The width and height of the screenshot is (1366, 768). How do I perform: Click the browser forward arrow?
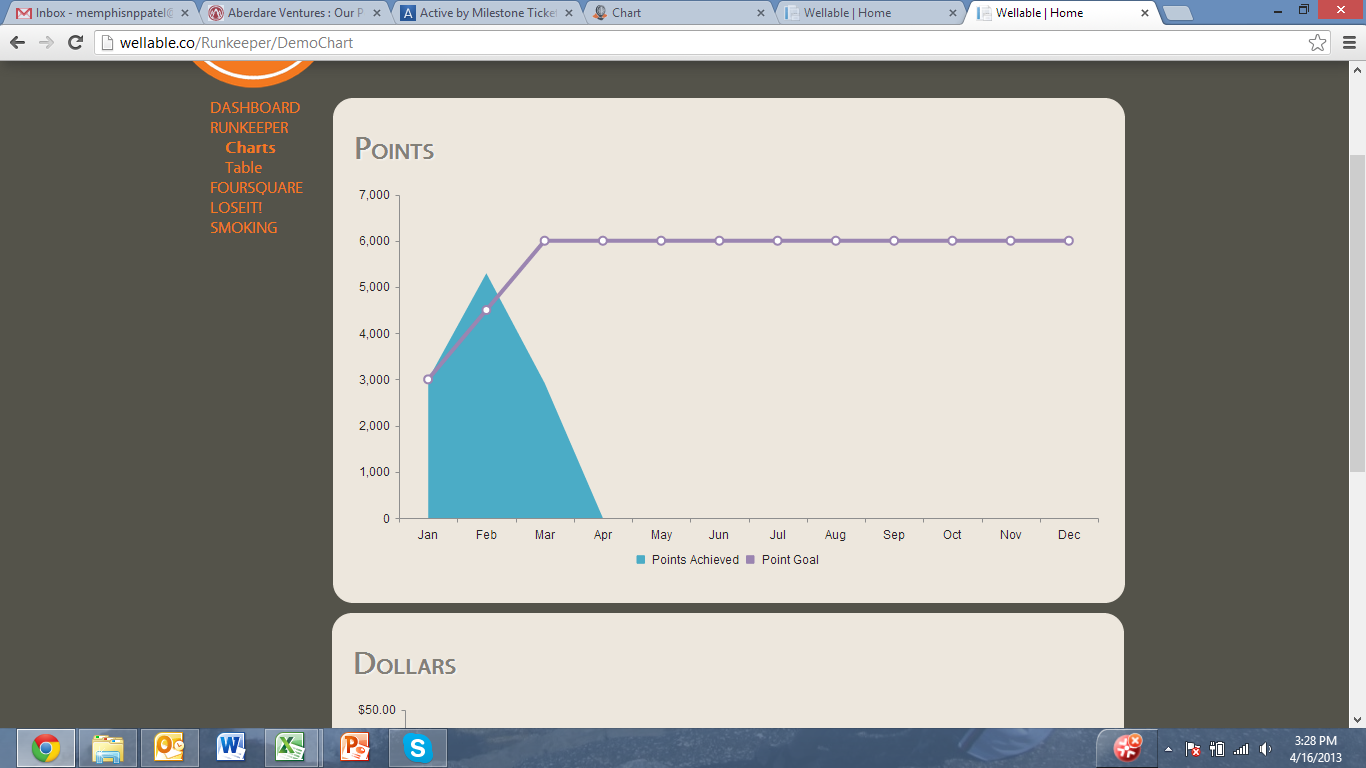46,43
